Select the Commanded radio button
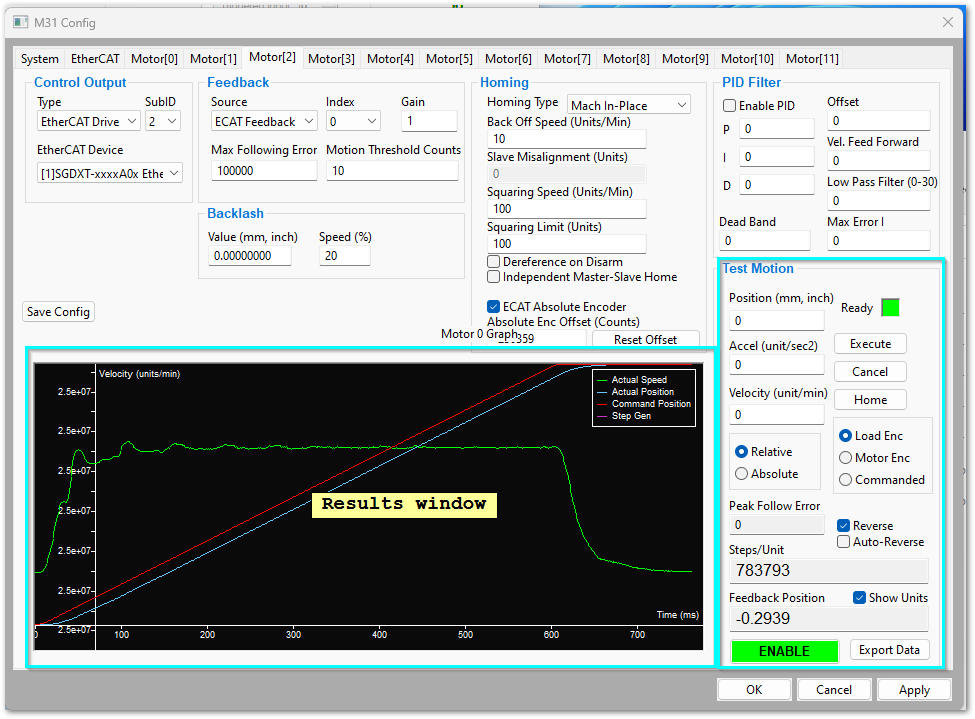 [845, 480]
